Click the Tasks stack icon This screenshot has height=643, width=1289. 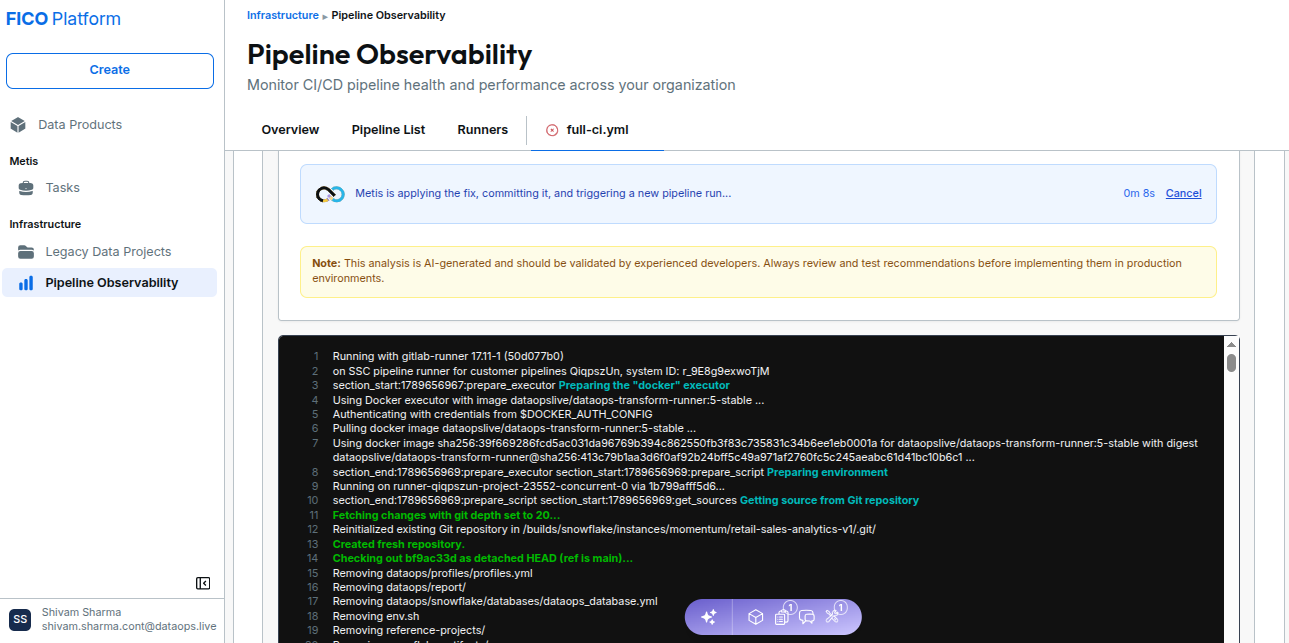coord(27,188)
